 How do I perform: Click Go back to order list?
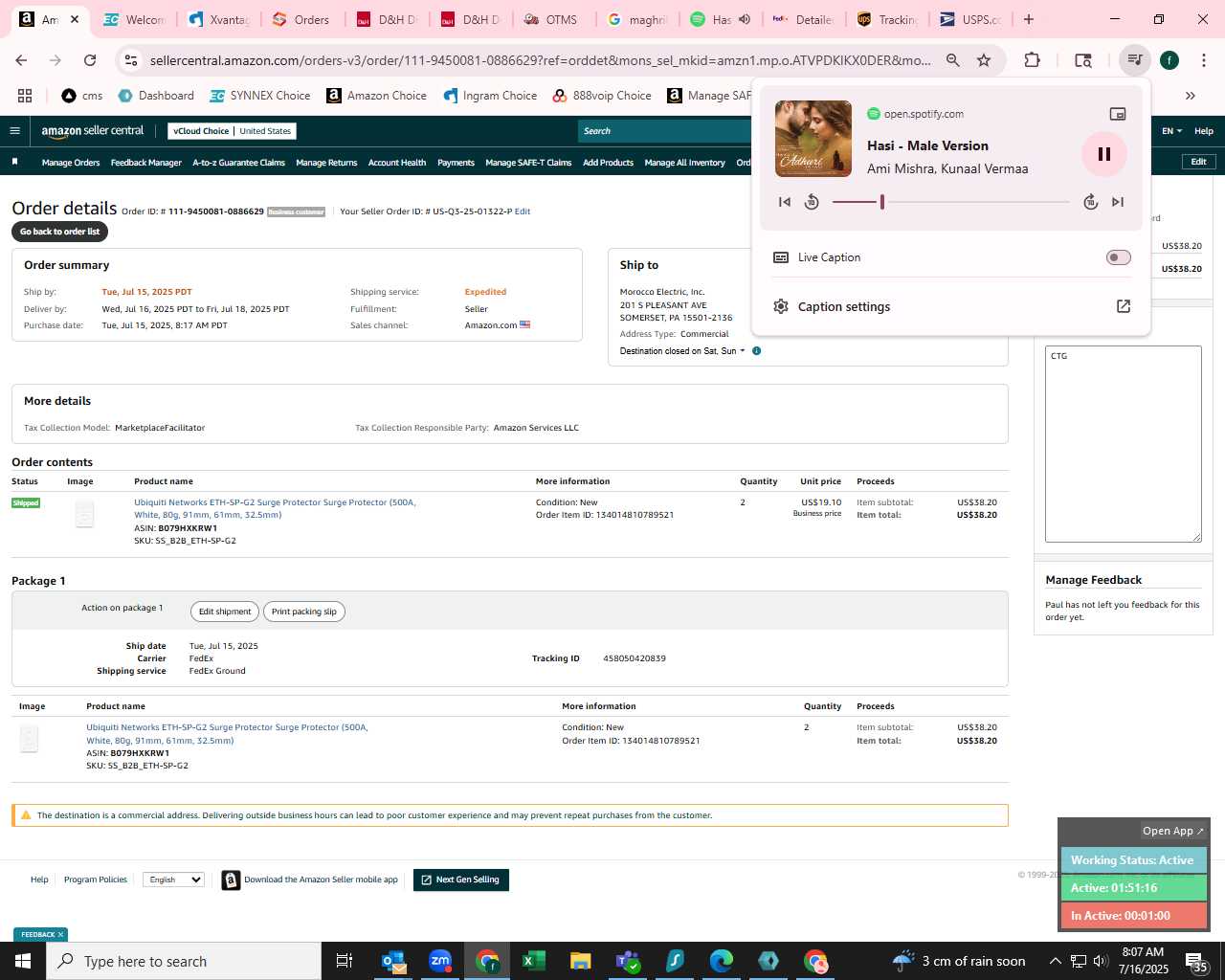59,232
